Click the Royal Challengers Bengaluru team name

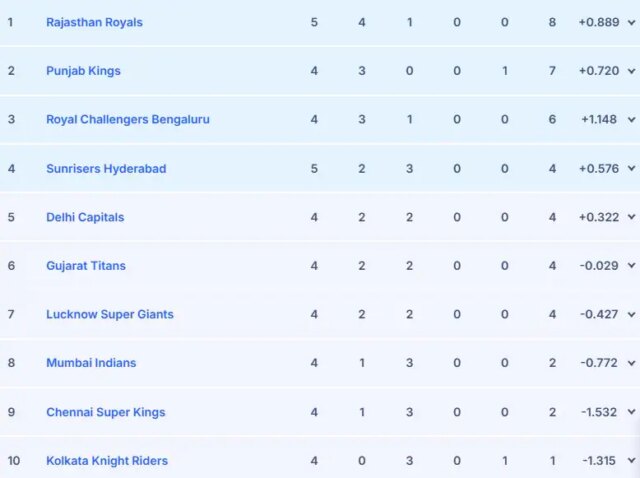(128, 120)
